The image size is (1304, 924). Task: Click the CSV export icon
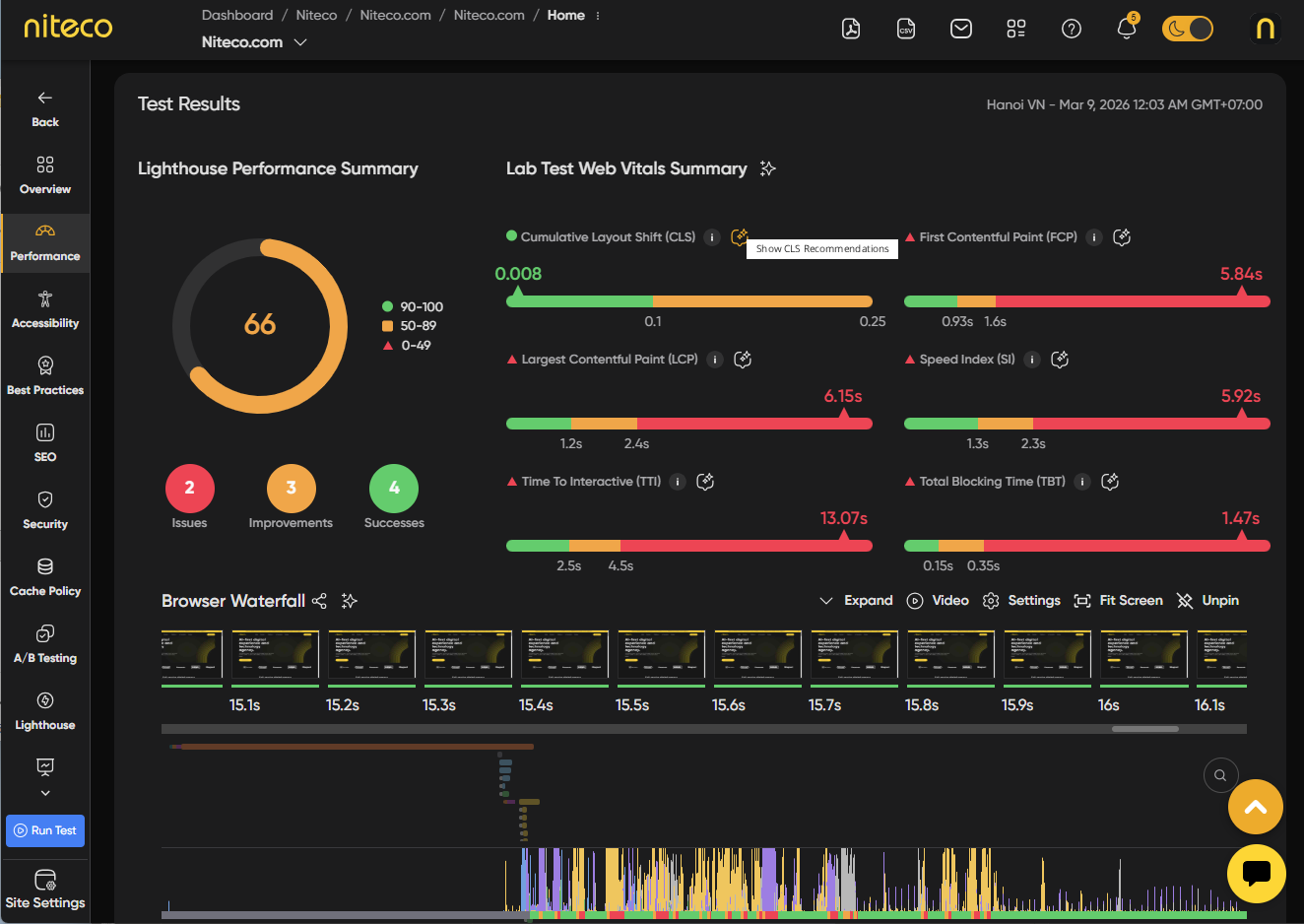[x=906, y=29]
